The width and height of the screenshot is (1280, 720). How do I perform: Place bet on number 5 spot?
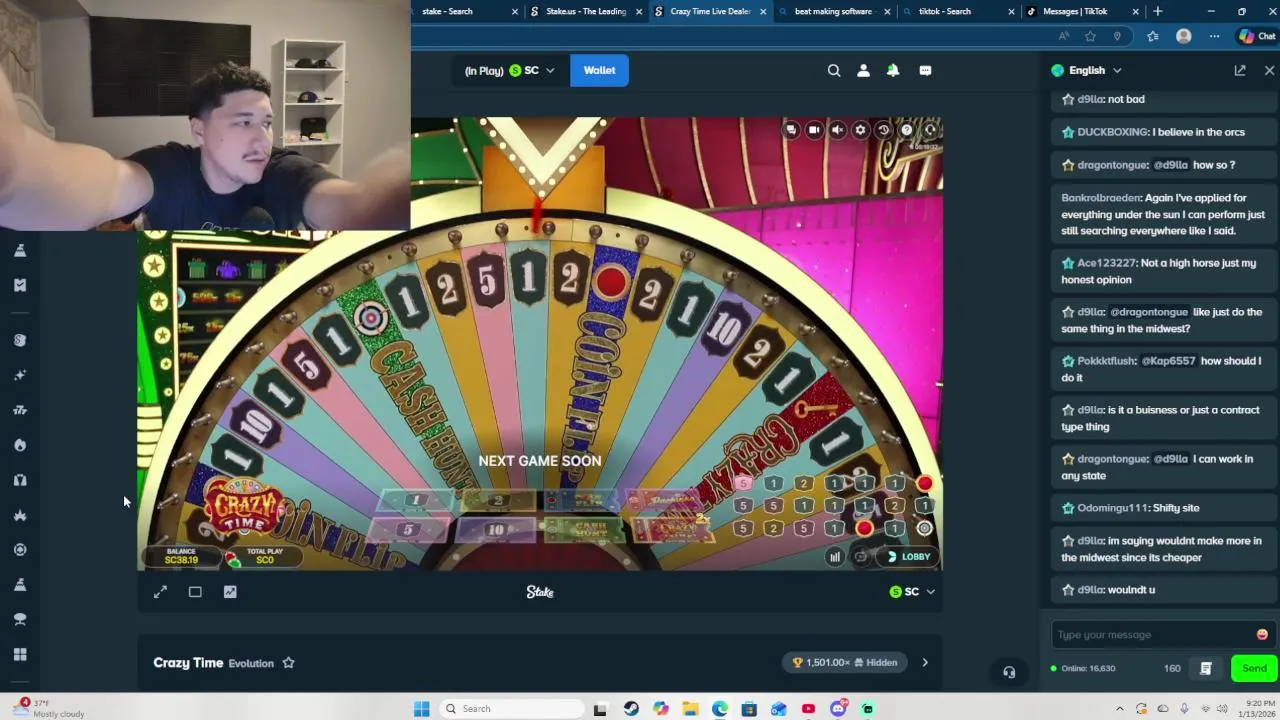408,529
